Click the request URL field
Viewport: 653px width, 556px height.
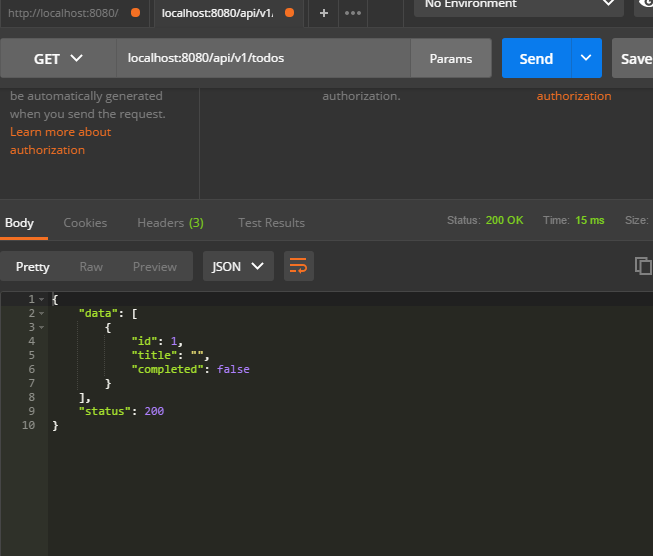(x=263, y=58)
